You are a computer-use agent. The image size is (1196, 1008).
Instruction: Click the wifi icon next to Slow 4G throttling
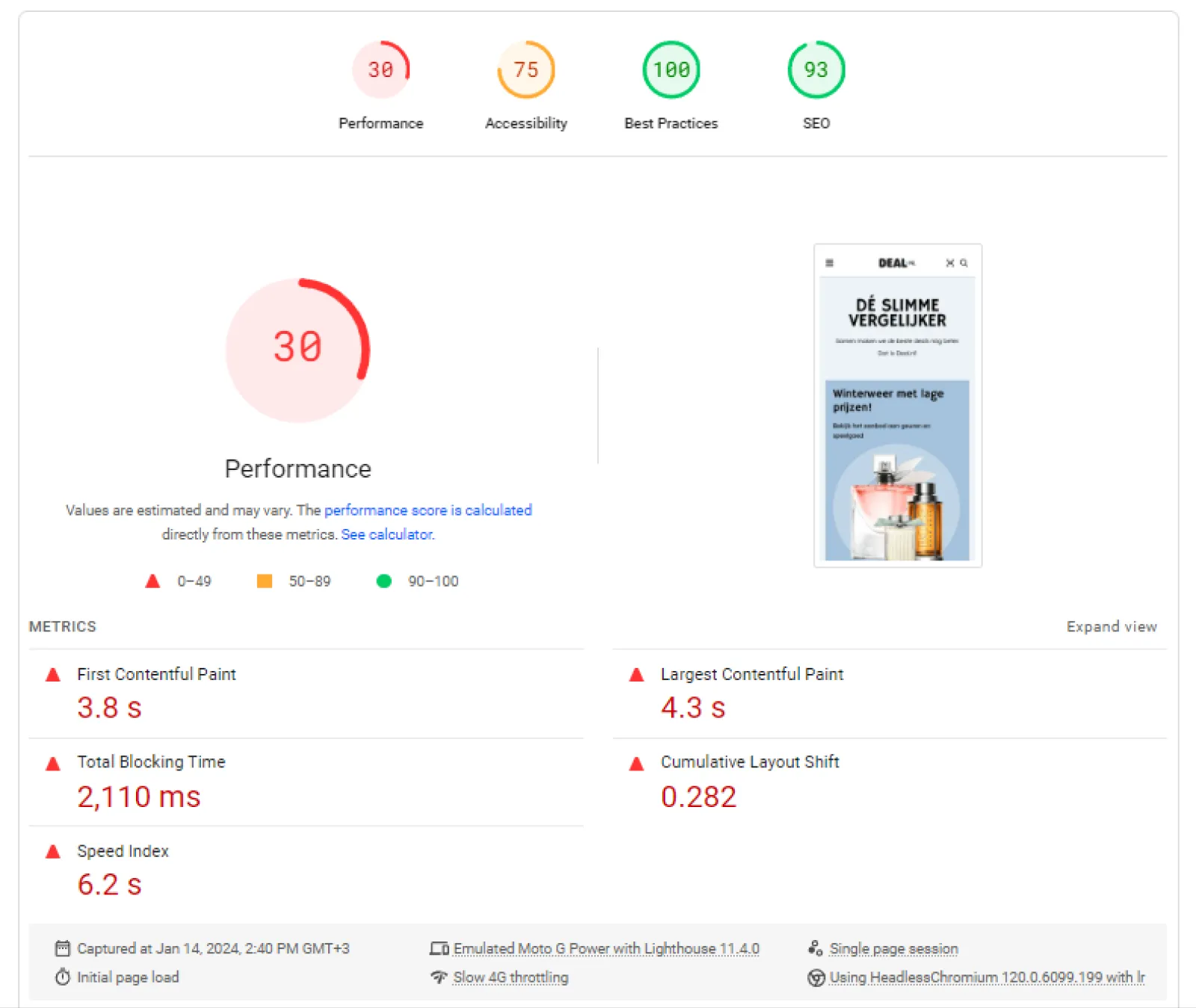439,977
